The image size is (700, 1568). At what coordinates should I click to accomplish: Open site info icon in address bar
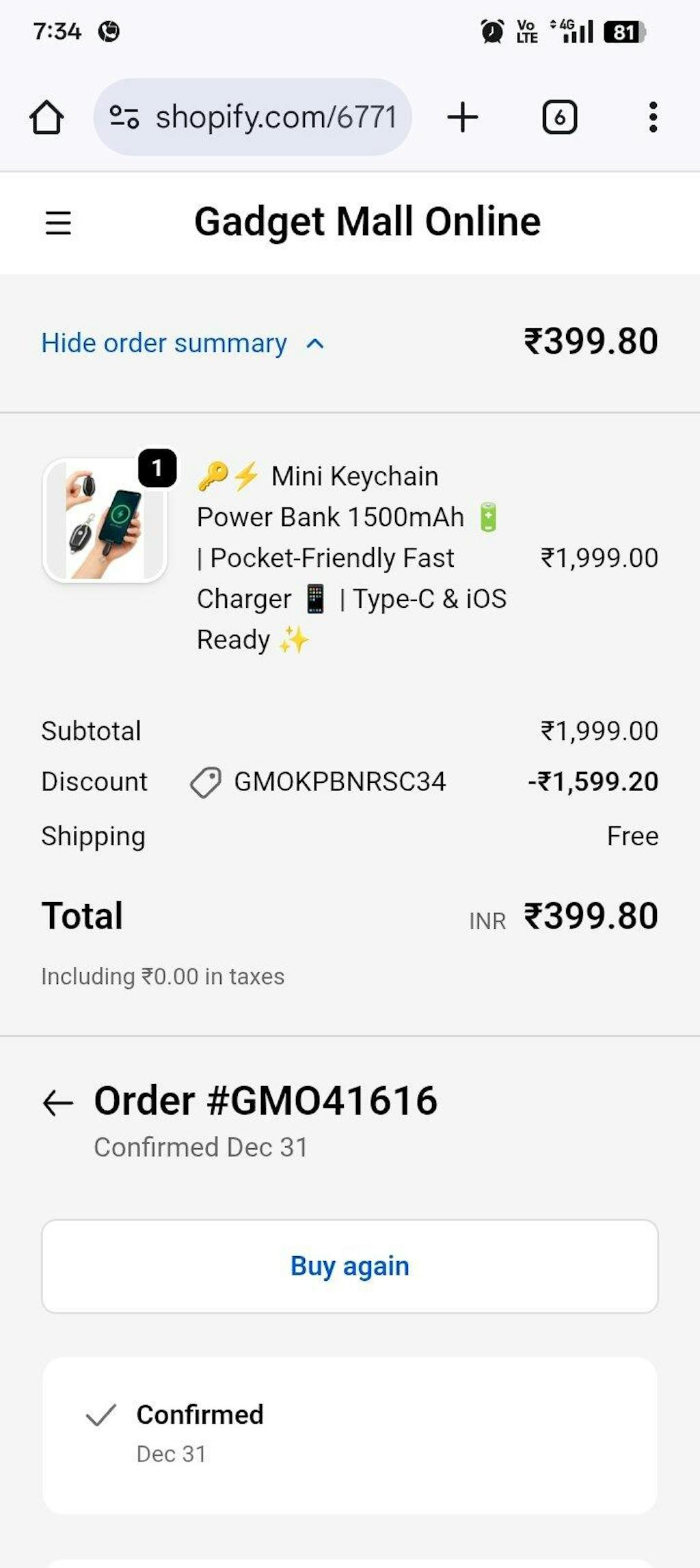tap(124, 117)
